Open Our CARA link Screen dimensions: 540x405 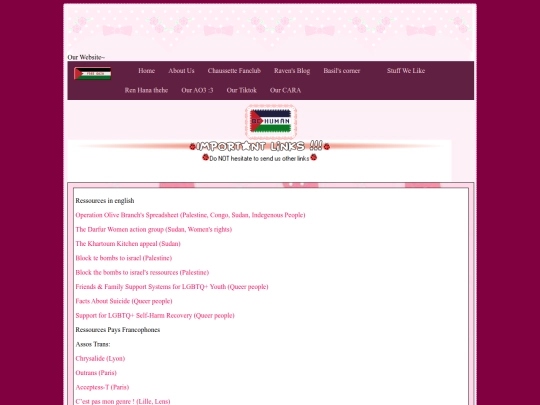[285, 90]
